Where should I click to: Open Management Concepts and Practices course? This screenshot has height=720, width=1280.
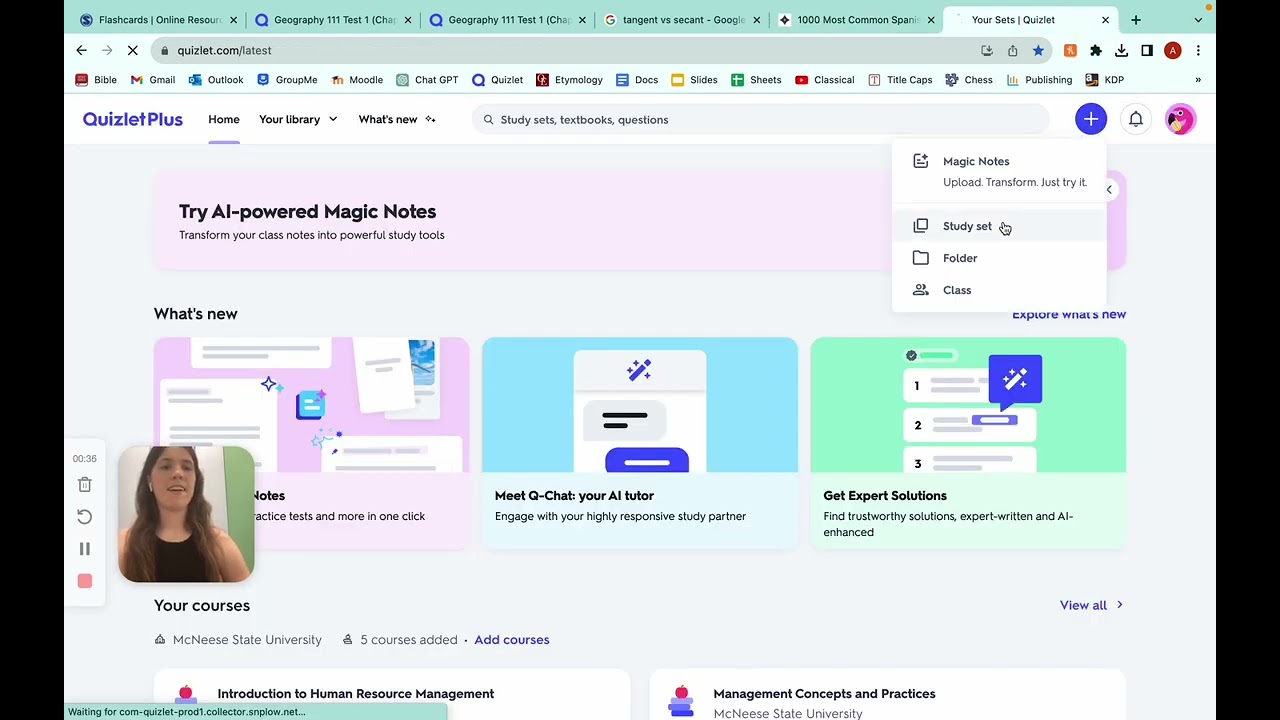click(x=888, y=694)
